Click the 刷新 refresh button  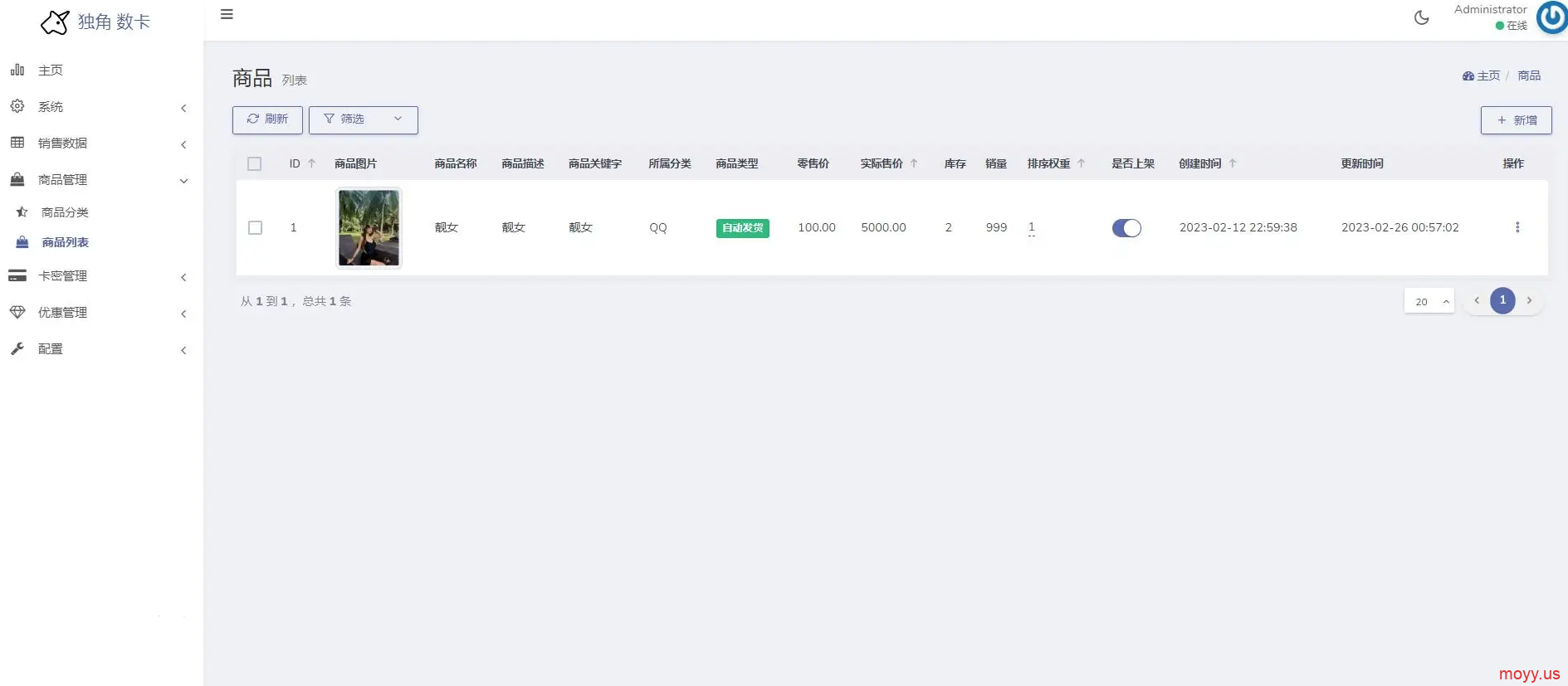[x=267, y=119]
